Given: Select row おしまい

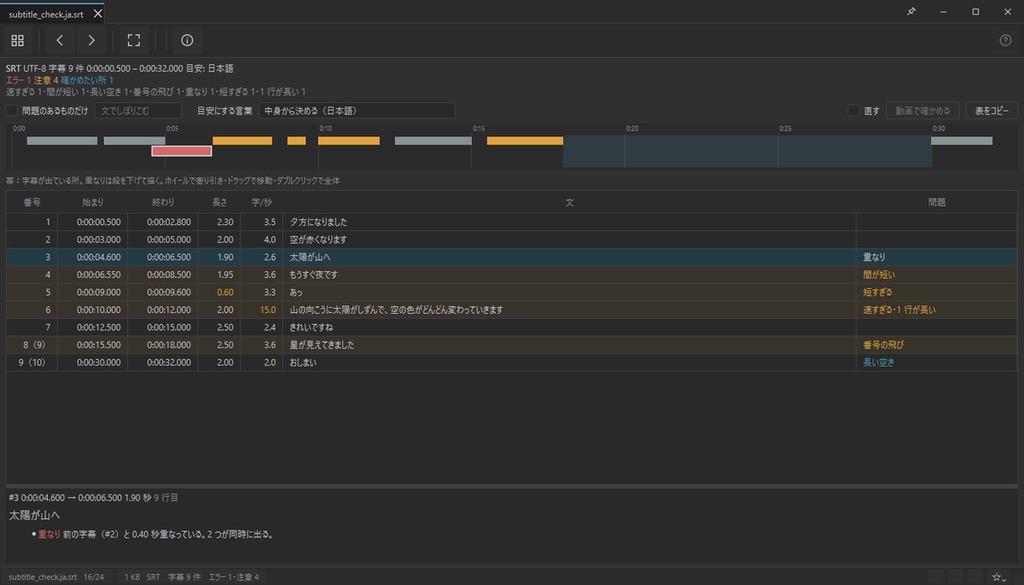Looking at the screenshot, I should tap(511, 362).
